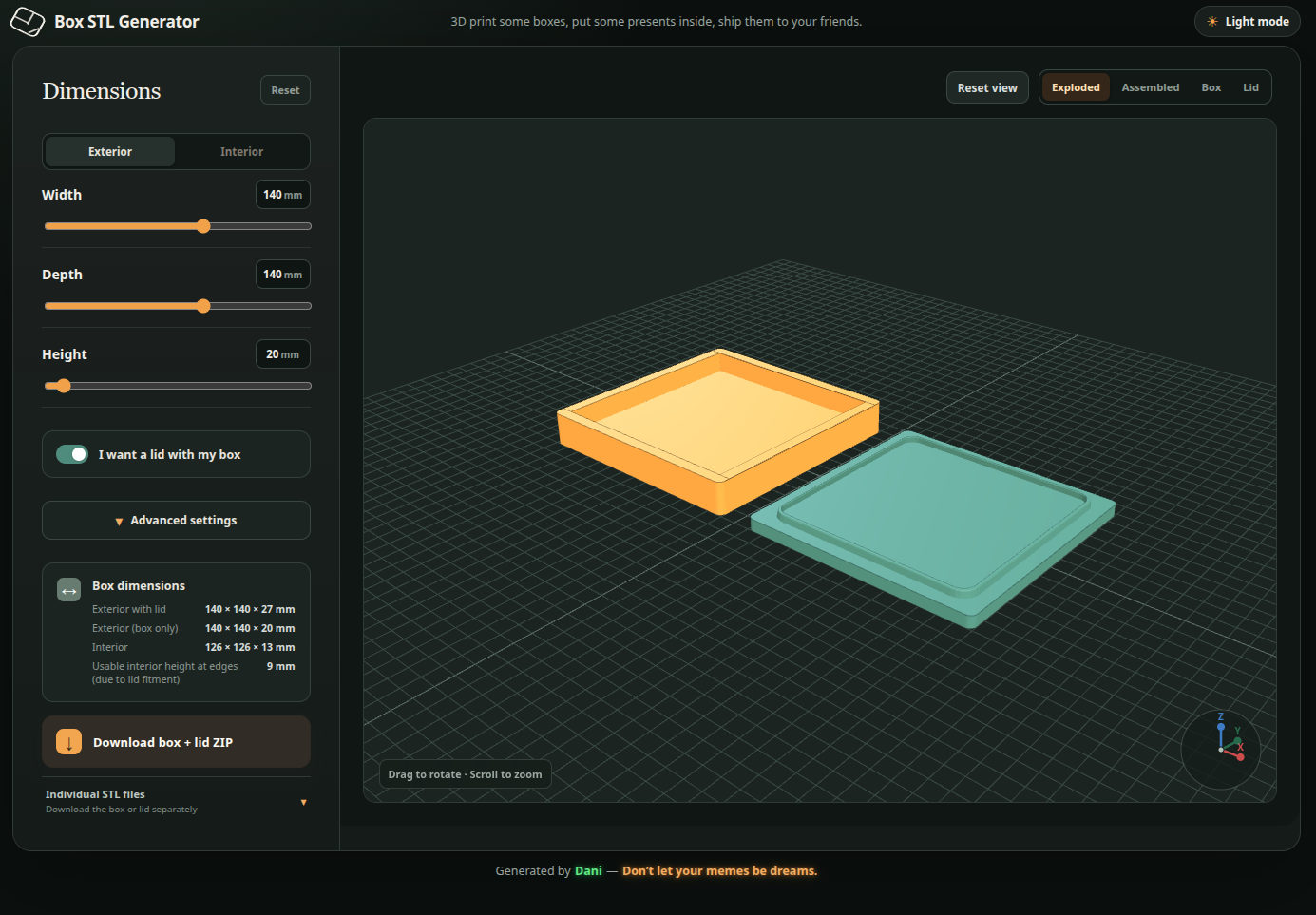Click the sun icon in Light mode button
The height and width of the screenshot is (915, 1316).
point(1212,22)
